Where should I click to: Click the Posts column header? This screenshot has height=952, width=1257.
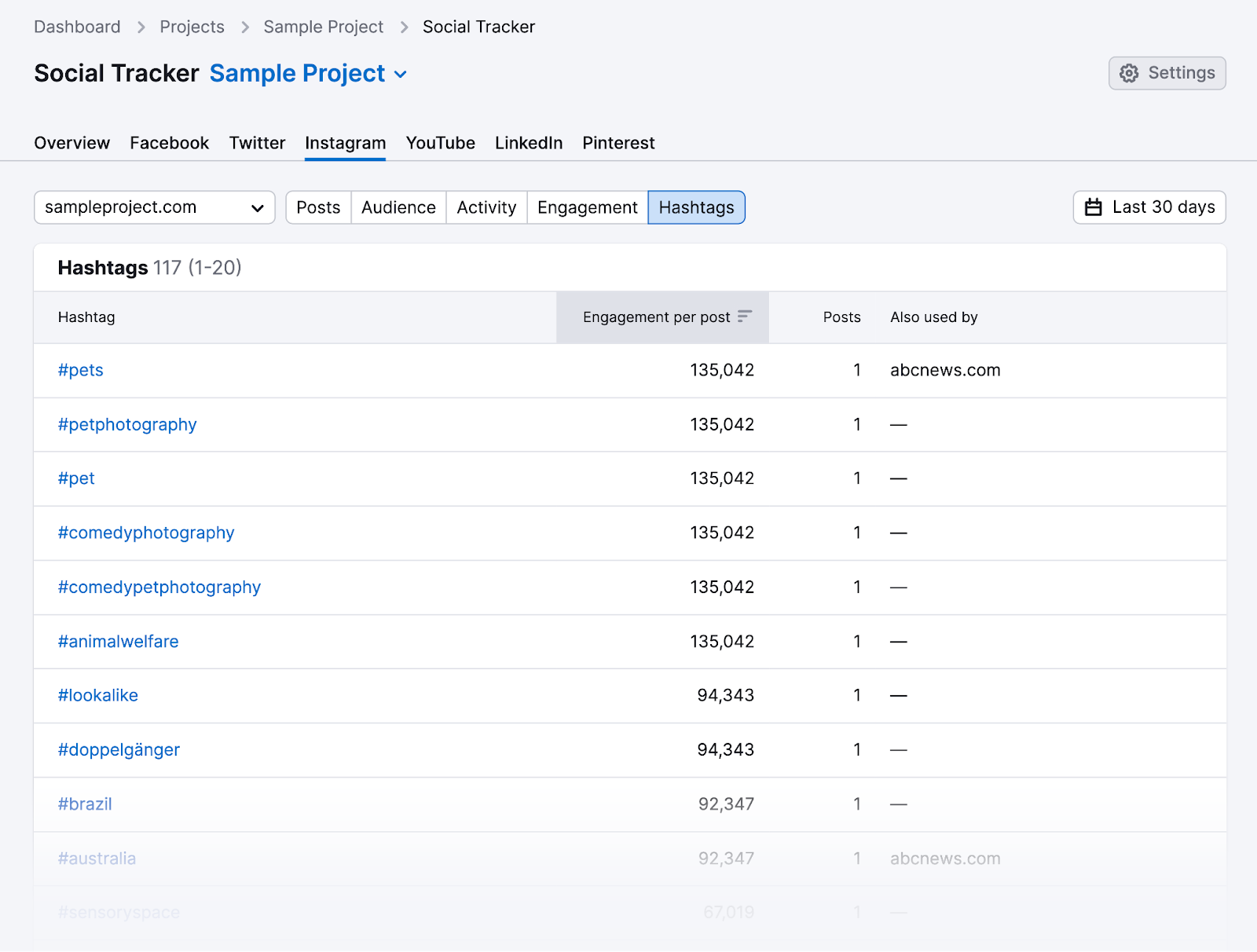click(x=842, y=317)
